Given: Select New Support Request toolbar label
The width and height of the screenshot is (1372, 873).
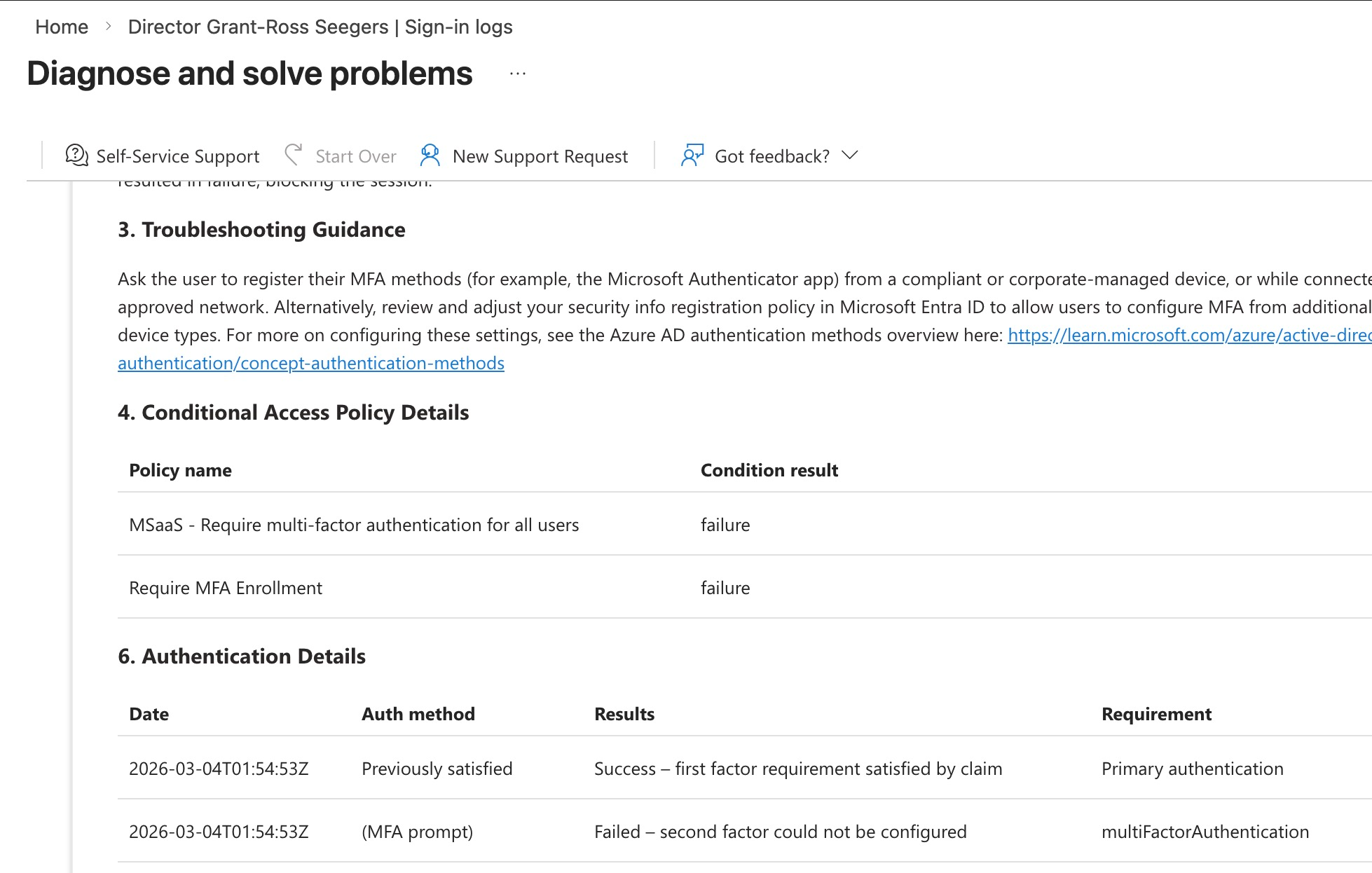Looking at the screenshot, I should pyautogui.click(x=540, y=156).
